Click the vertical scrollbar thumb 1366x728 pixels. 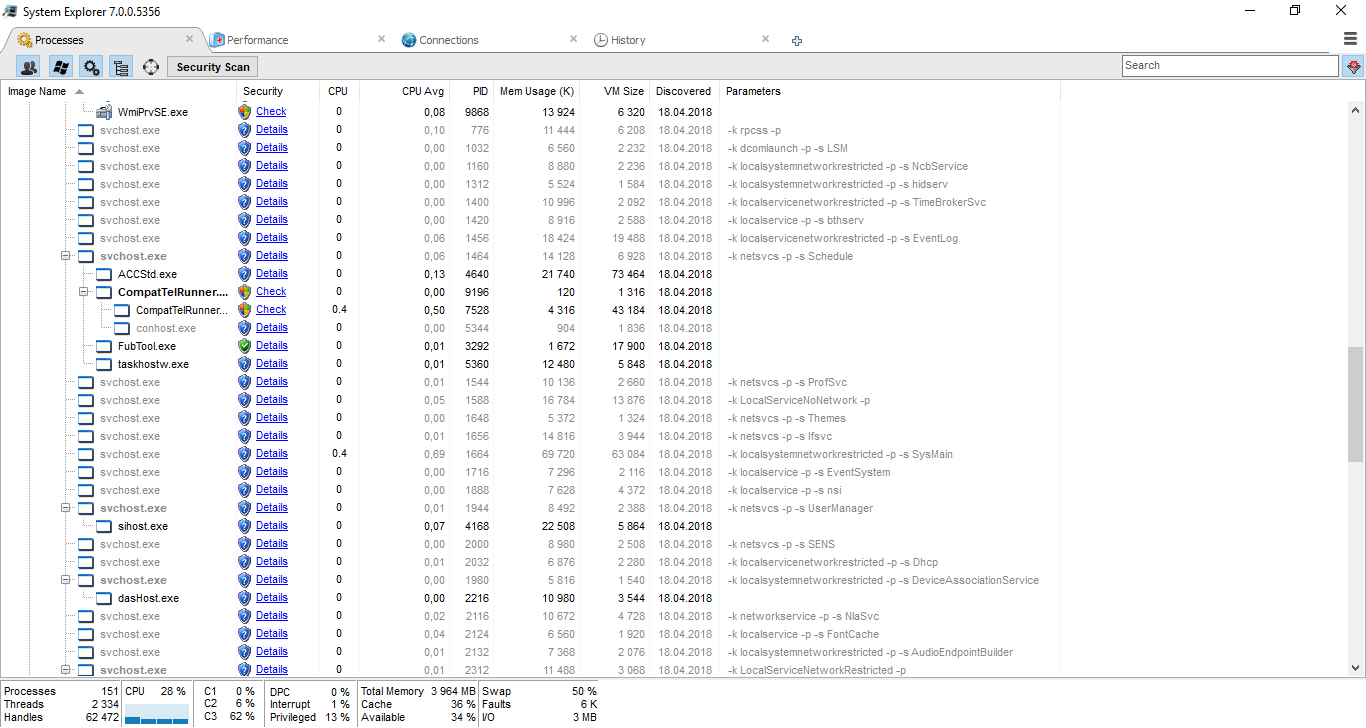click(x=1356, y=405)
